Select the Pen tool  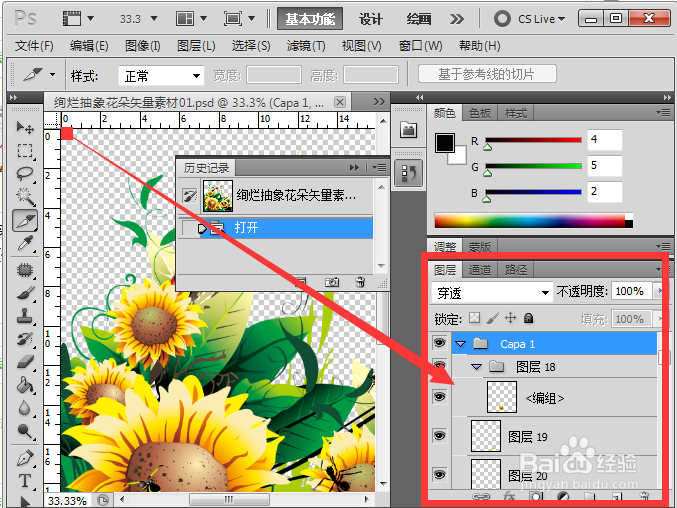pyautogui.click(x=25, y=458)
